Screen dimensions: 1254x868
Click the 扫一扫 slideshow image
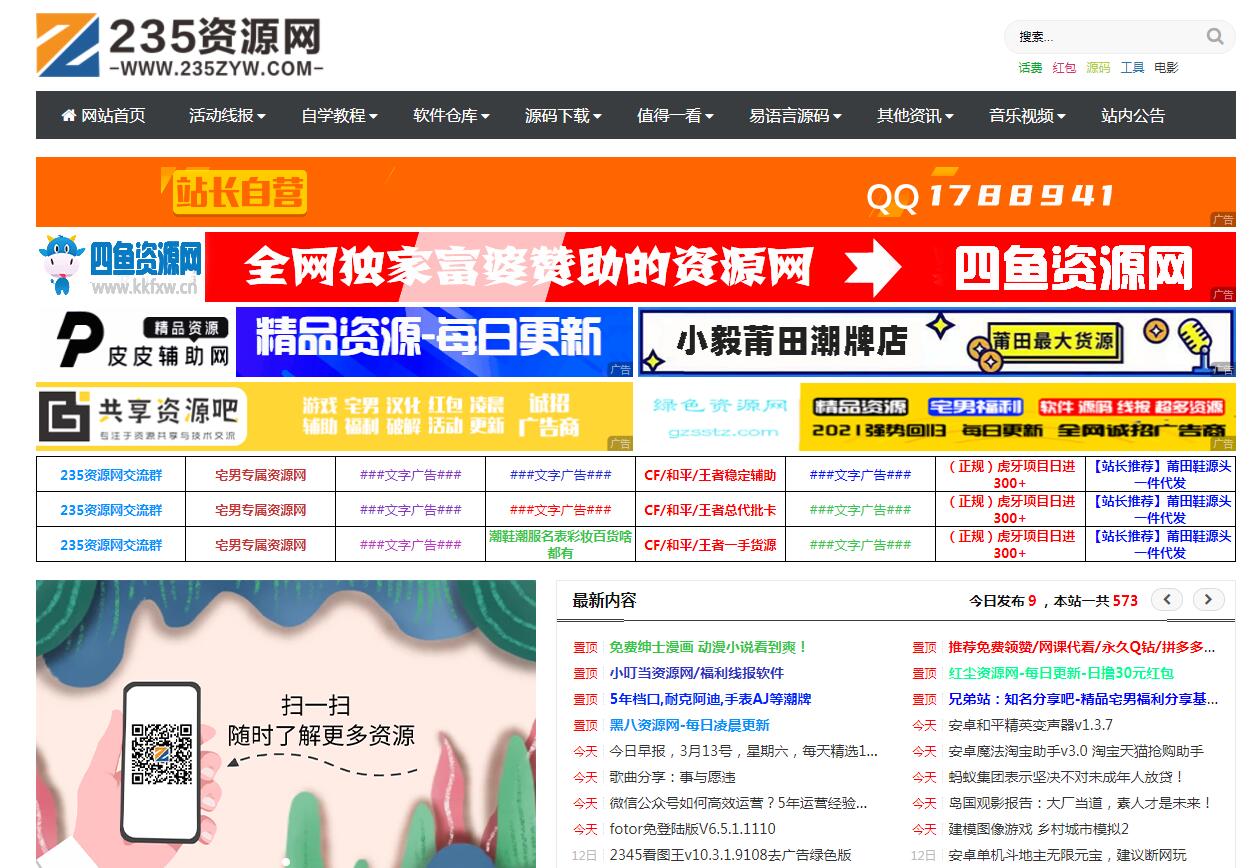[286, 724]
